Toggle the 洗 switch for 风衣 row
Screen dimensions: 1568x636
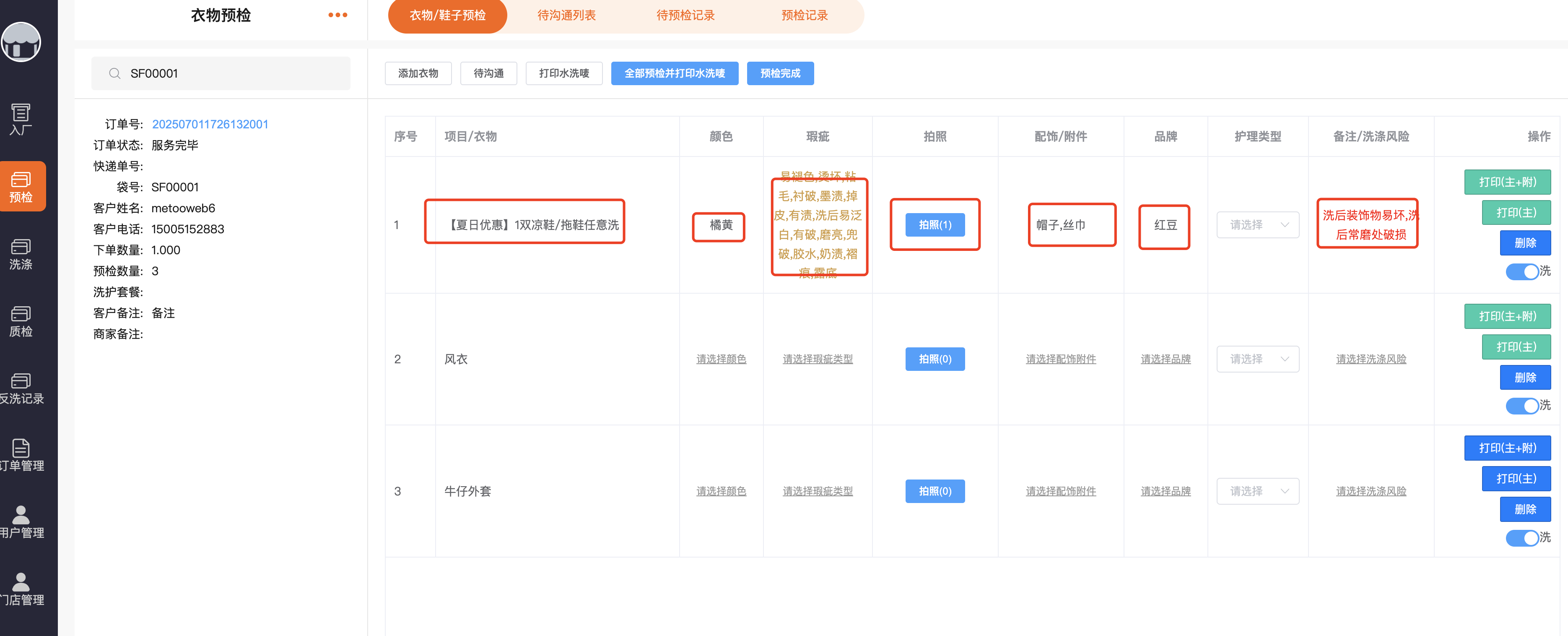pyautogui.click(x=1522, y=406)
